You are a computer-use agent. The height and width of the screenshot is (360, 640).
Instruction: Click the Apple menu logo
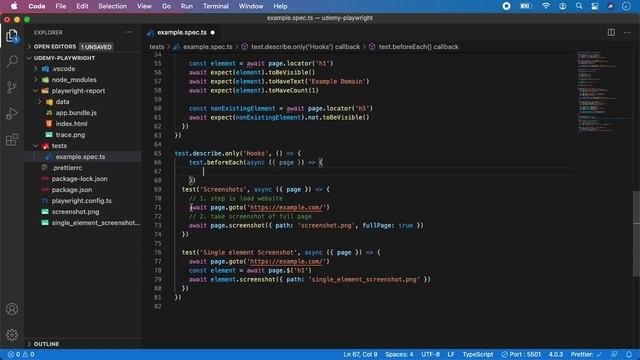[14, 6]
